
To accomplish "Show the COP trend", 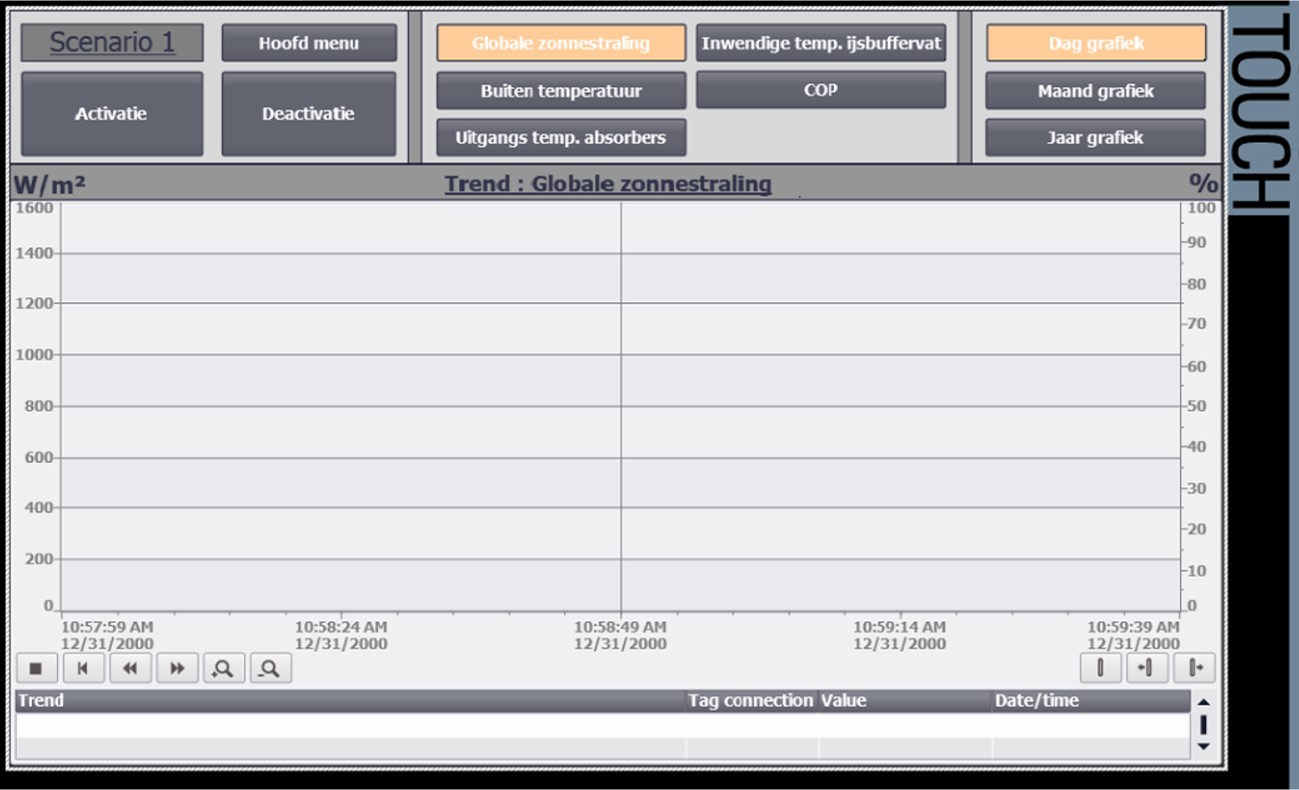I will point(822,90).
